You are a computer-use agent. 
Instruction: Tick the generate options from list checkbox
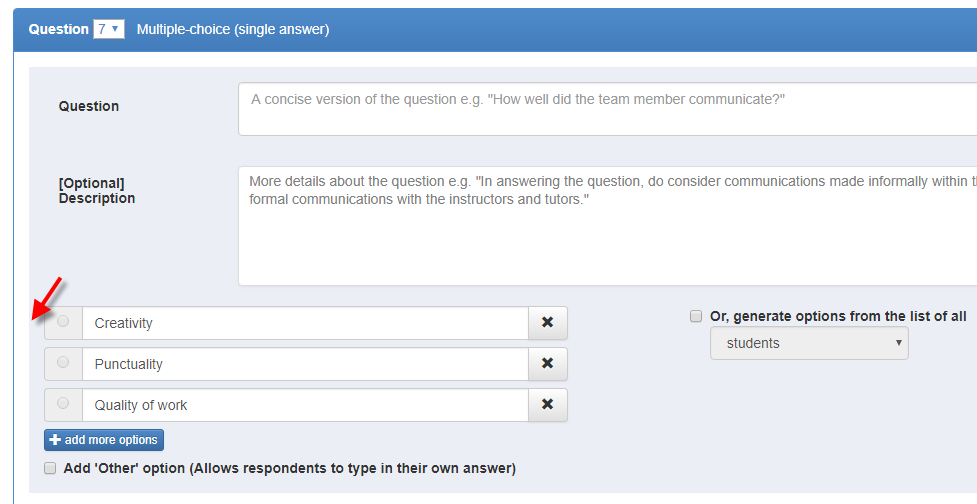click(x=696, y=316)
